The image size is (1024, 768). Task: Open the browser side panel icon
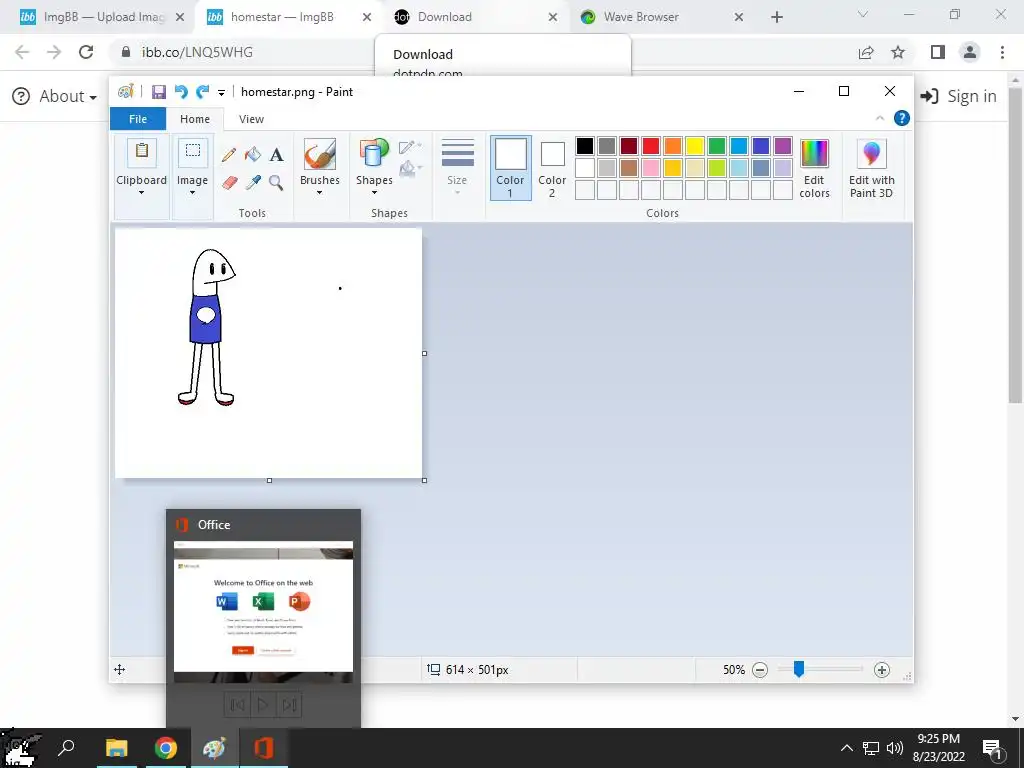[x=938, y=52]
